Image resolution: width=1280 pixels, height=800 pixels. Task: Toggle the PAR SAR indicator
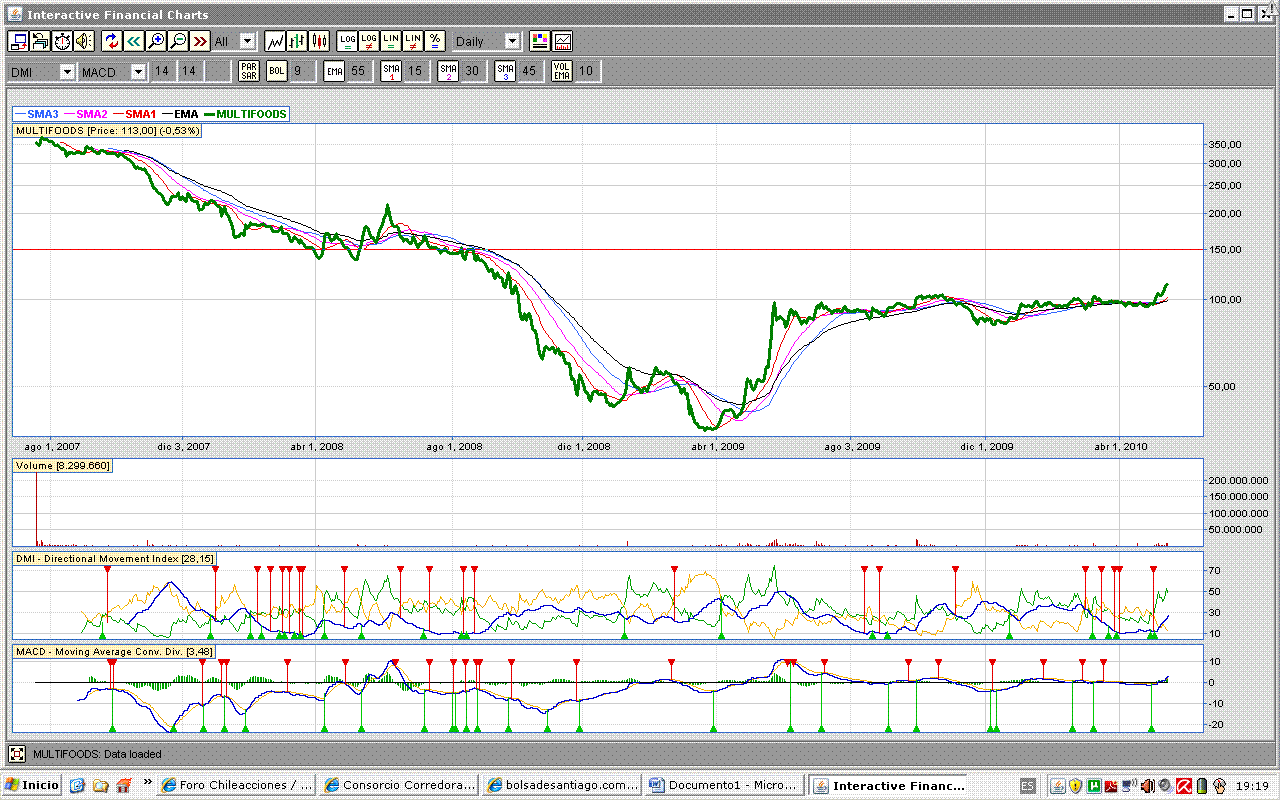pos(249,71)
